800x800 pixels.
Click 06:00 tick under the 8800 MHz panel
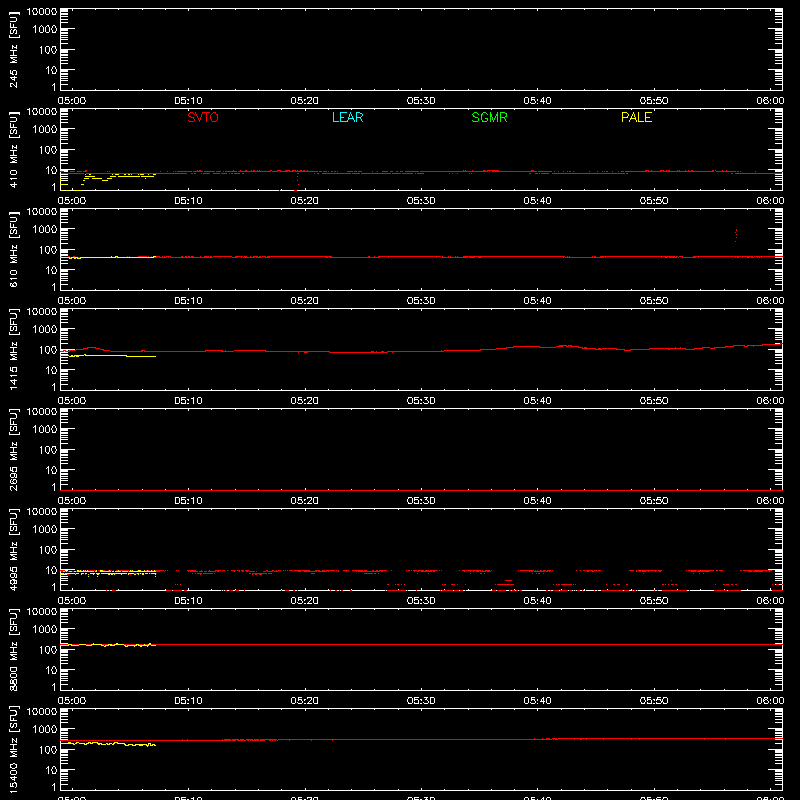click(770, 701)
